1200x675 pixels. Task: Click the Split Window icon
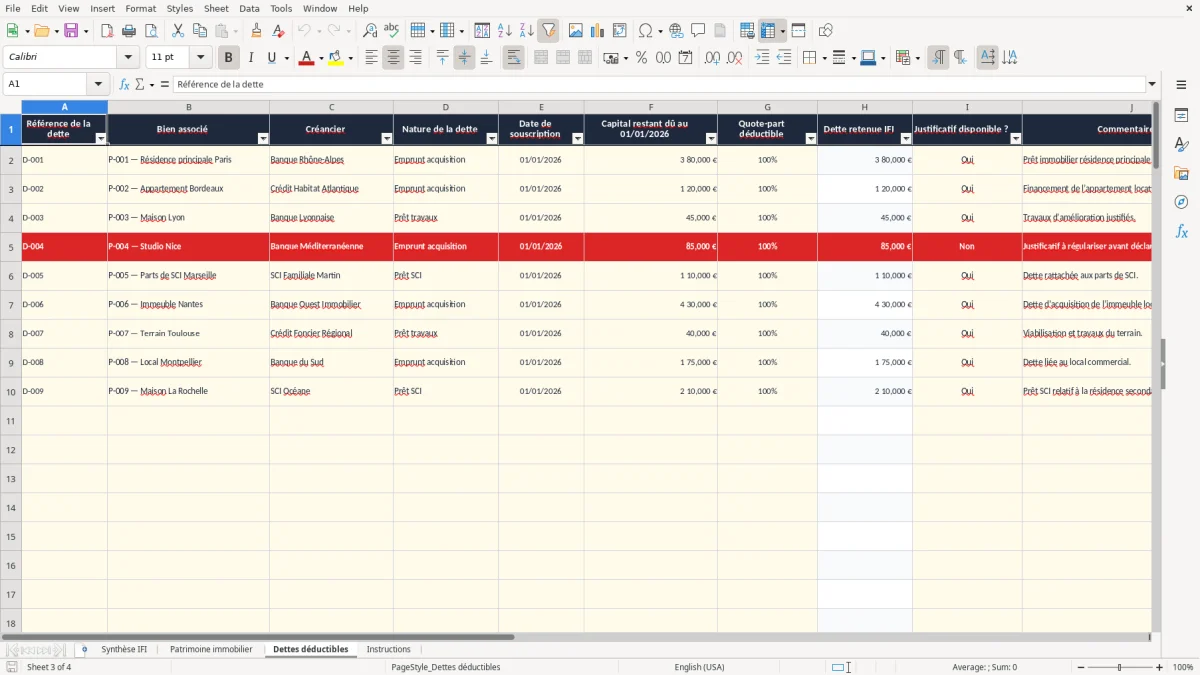pos(799,31)
